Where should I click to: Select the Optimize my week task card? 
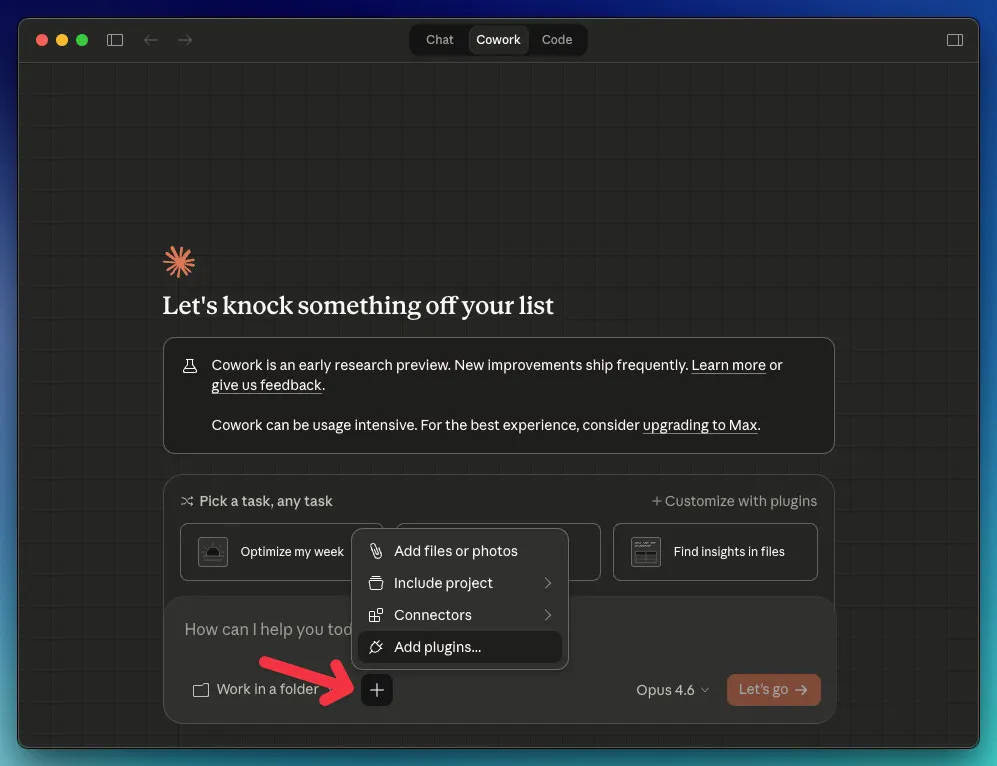pos(267,552)
